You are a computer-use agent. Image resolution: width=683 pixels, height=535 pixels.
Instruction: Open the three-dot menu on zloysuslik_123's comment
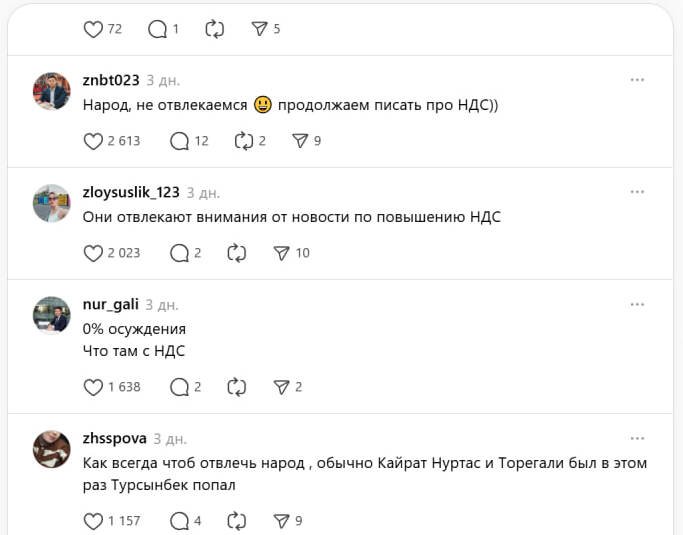pos(637,192)
